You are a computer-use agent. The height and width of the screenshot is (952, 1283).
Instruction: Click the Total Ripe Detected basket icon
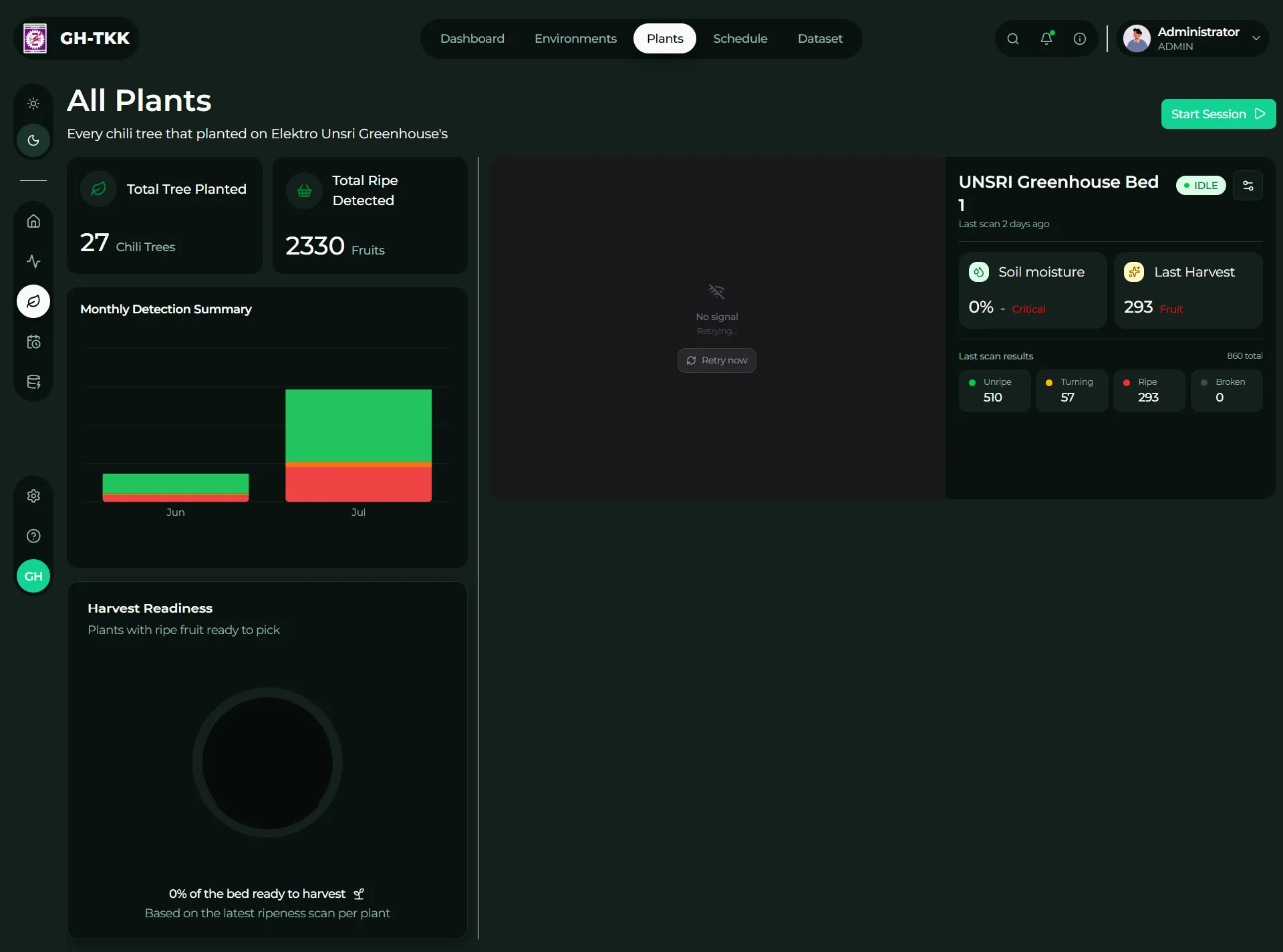304,191
